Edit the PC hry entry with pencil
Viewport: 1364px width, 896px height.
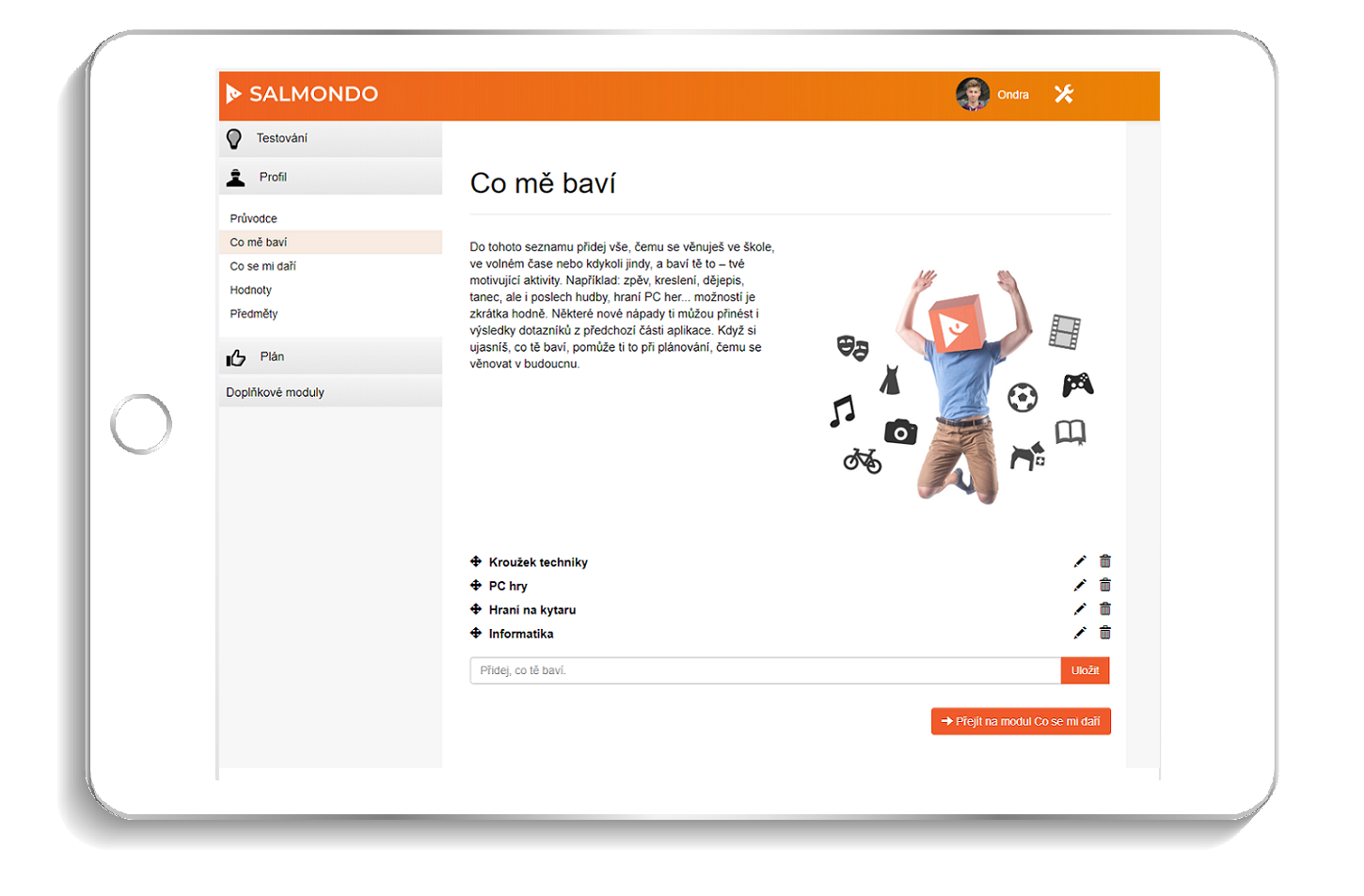(x=1080, y=585)
